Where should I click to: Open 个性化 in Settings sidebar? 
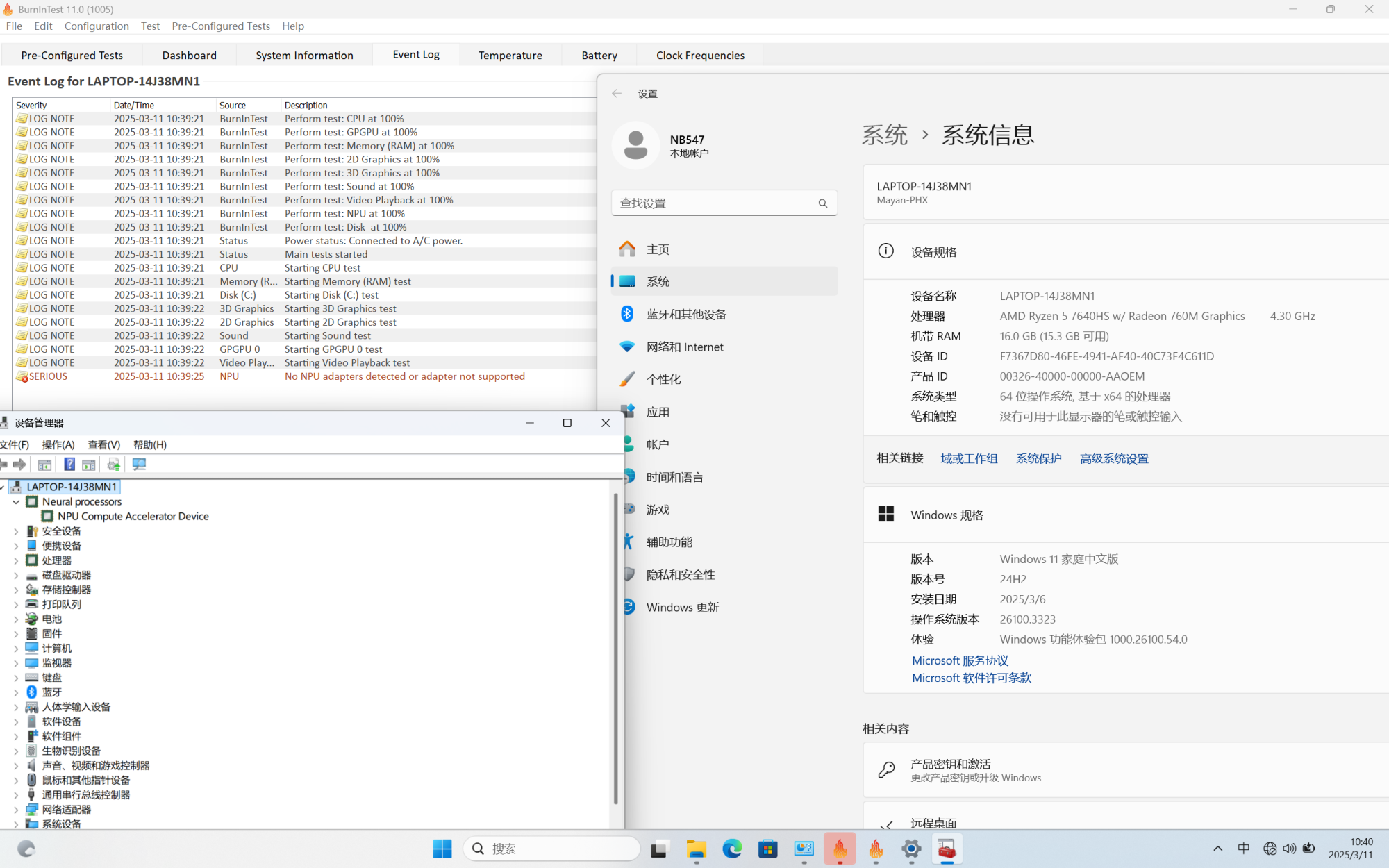tap(724, 379)
